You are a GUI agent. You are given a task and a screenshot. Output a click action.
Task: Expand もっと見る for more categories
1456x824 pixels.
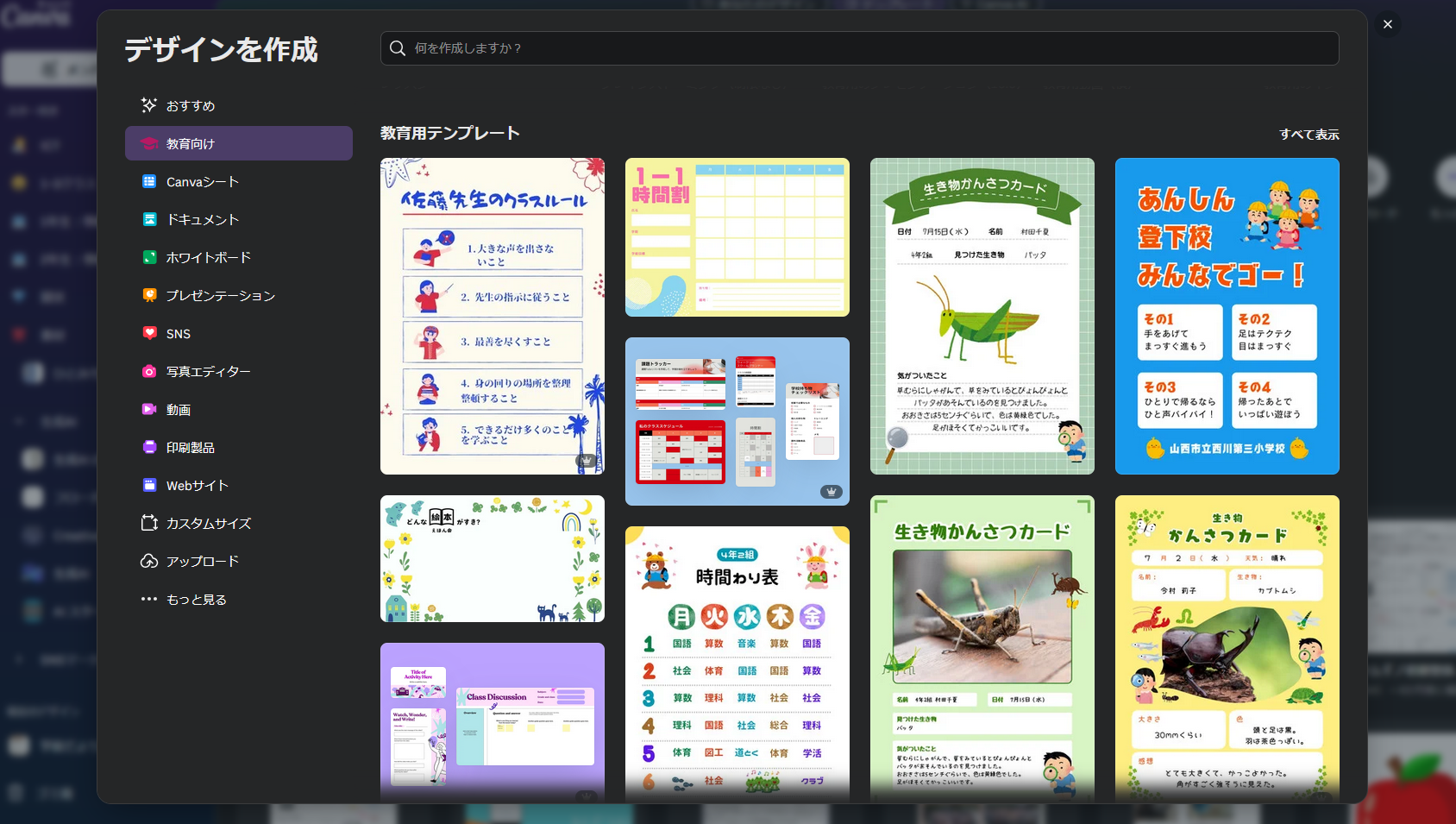(x=239, y=599)
